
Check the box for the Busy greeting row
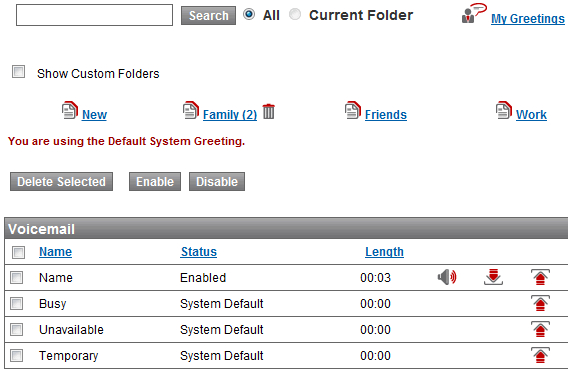pos(16,303)
